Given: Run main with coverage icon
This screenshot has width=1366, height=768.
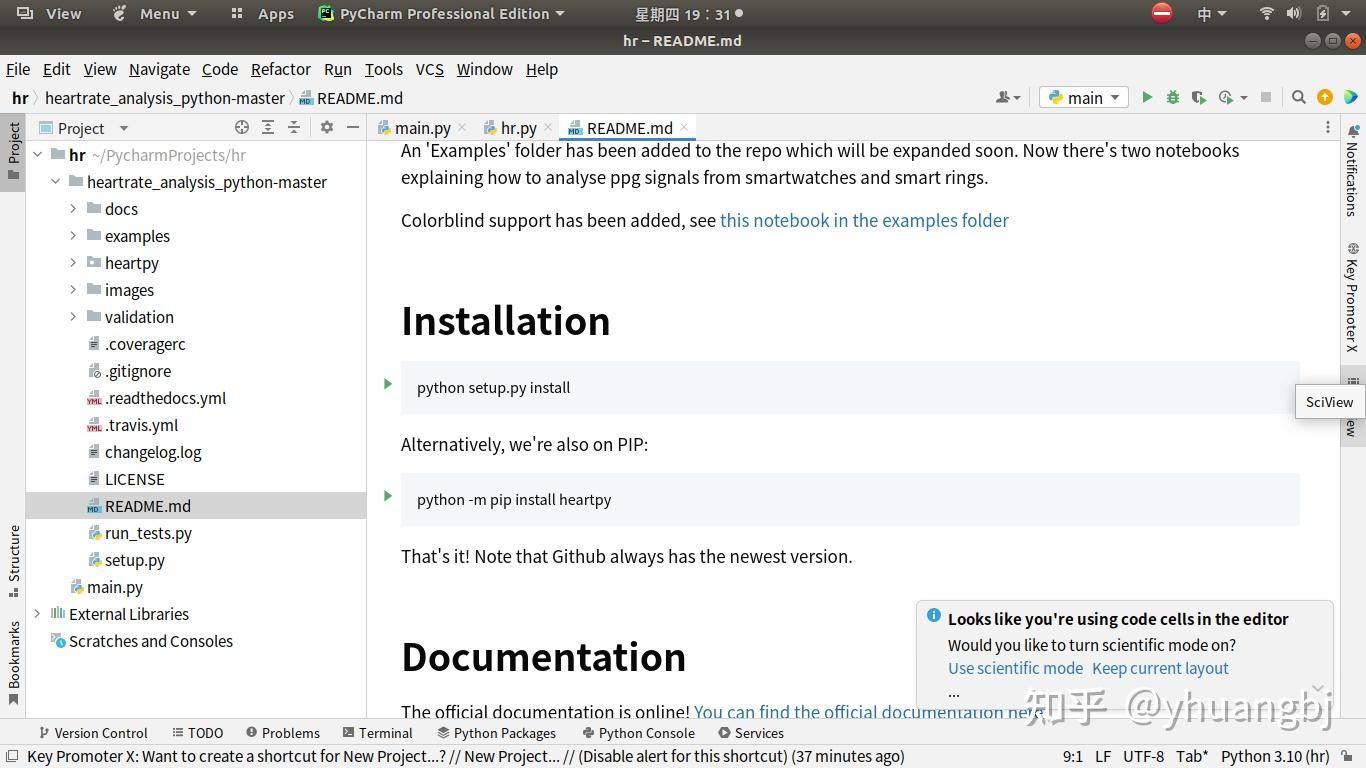Looking at the screenshot, I should click(1198, 97).
